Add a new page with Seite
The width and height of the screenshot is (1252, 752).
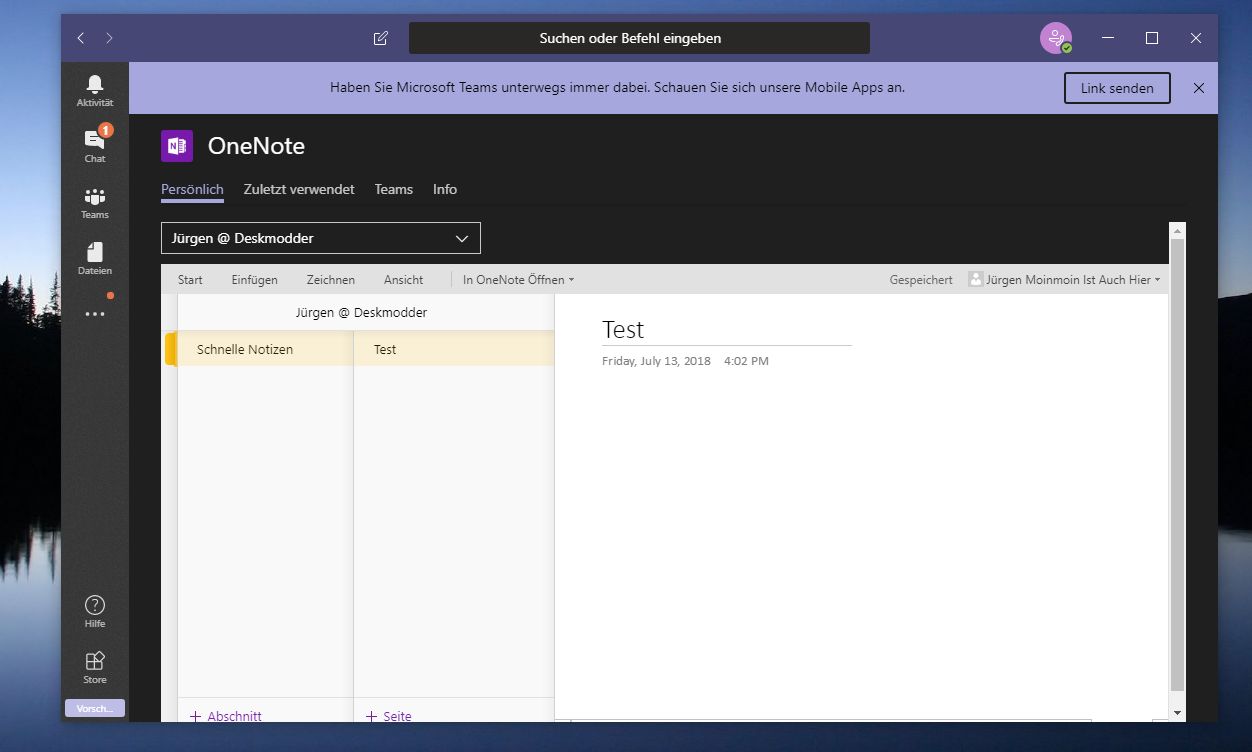pyautogui.click(x=389, y=716)
